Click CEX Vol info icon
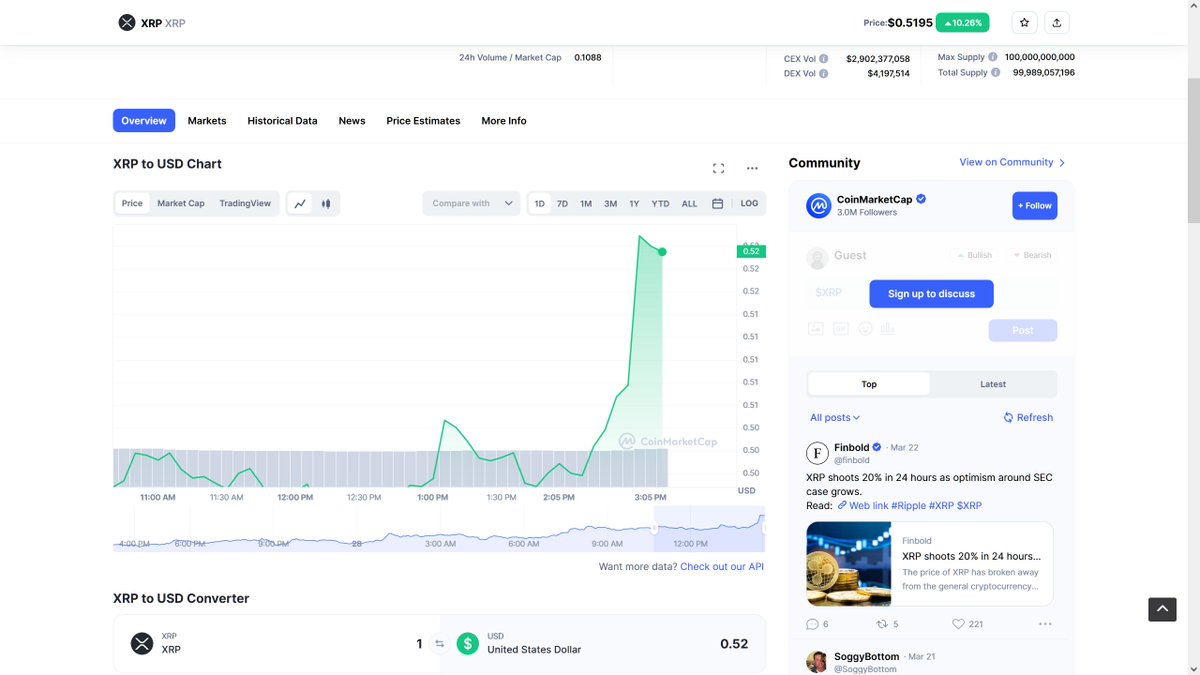 tap(824, 58)
